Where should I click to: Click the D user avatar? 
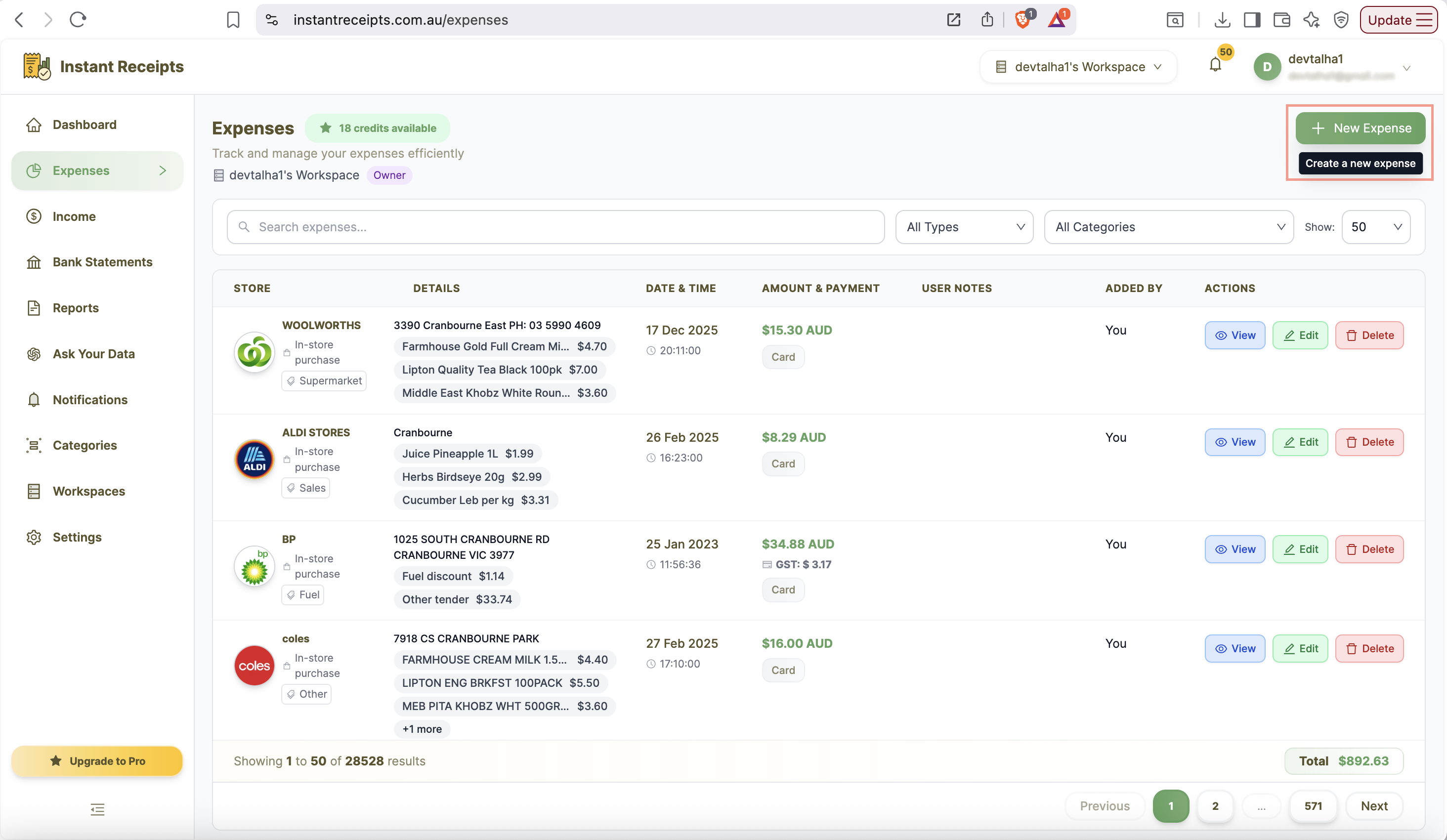[x=1267, y=67]
